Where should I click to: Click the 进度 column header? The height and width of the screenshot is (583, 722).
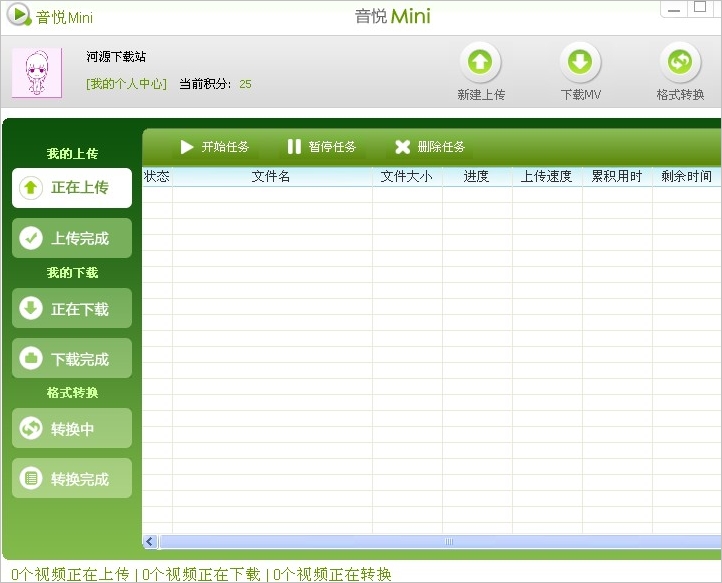click(x=477, y=176)
